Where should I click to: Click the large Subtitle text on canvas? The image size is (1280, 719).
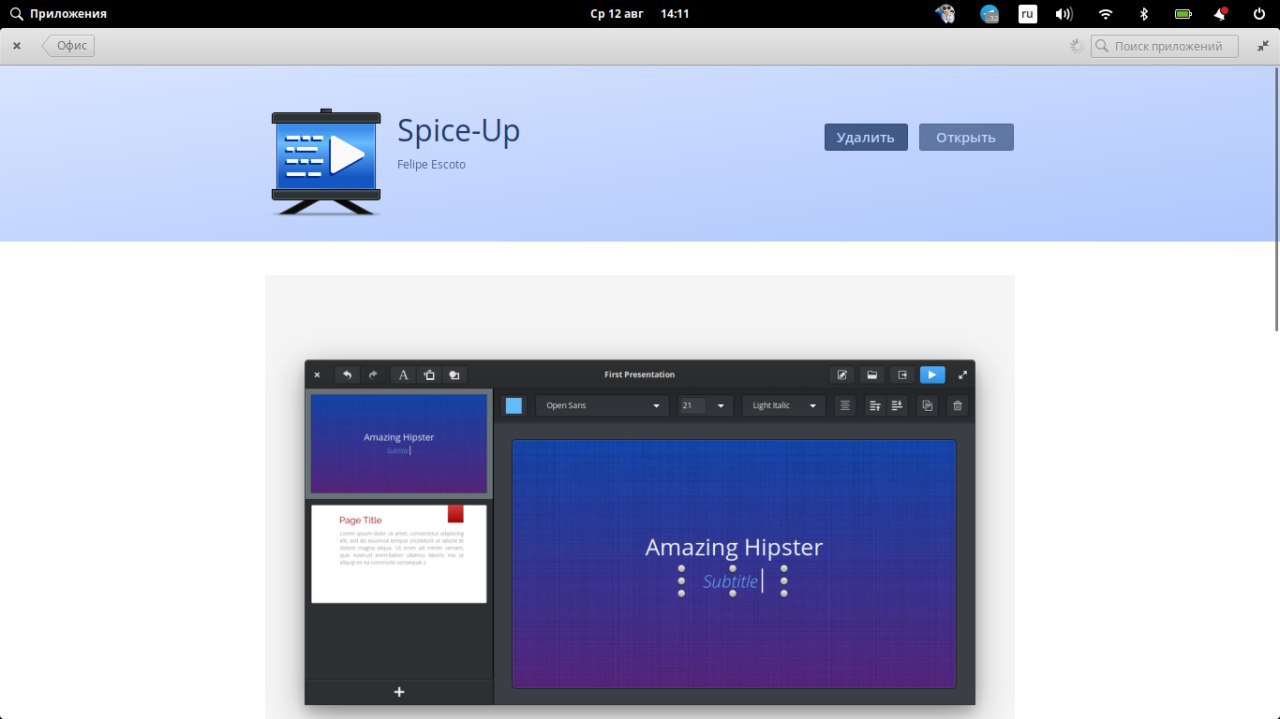pyautogui.click(x=730, y=581)
